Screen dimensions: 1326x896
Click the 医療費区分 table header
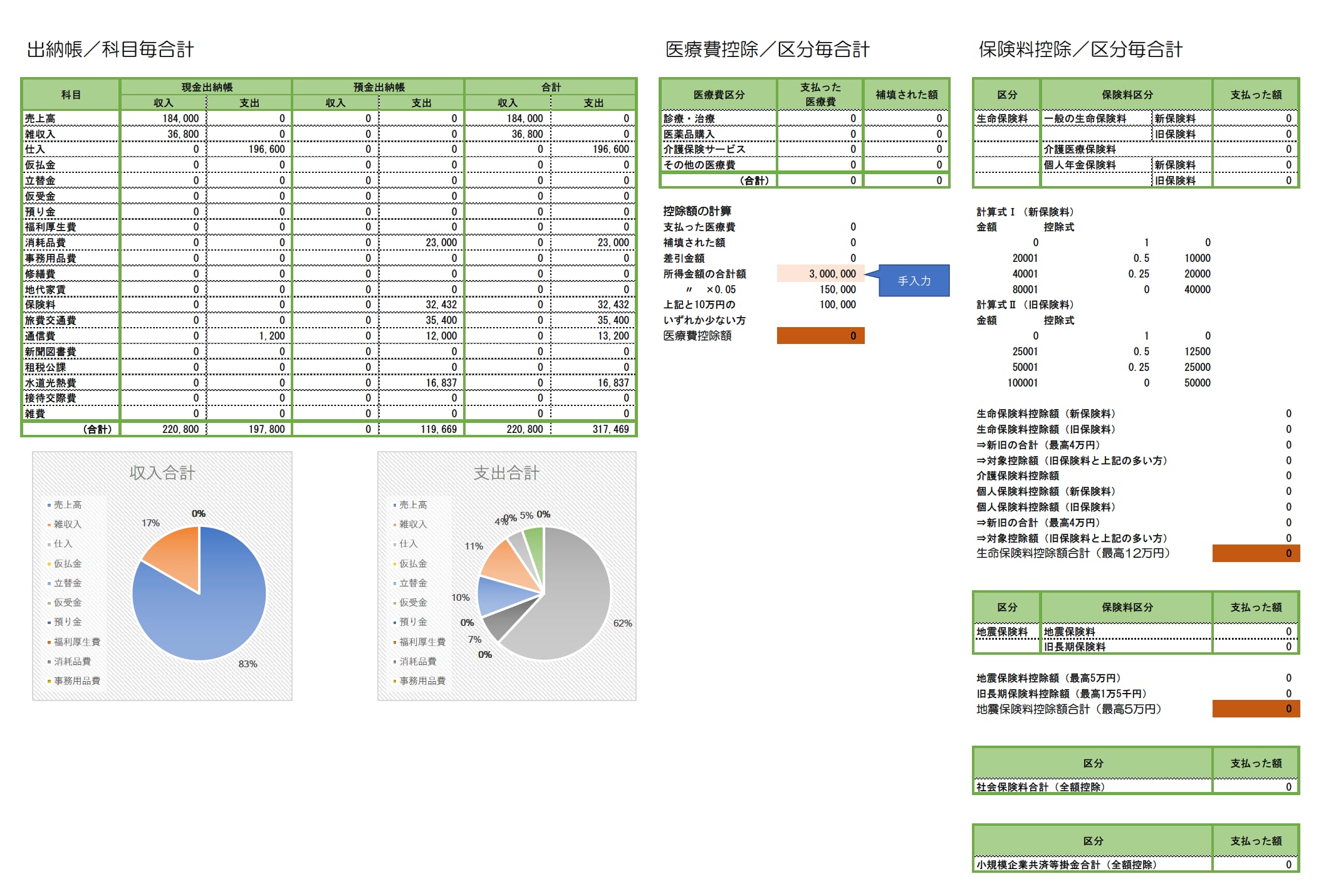pos(719,95)
